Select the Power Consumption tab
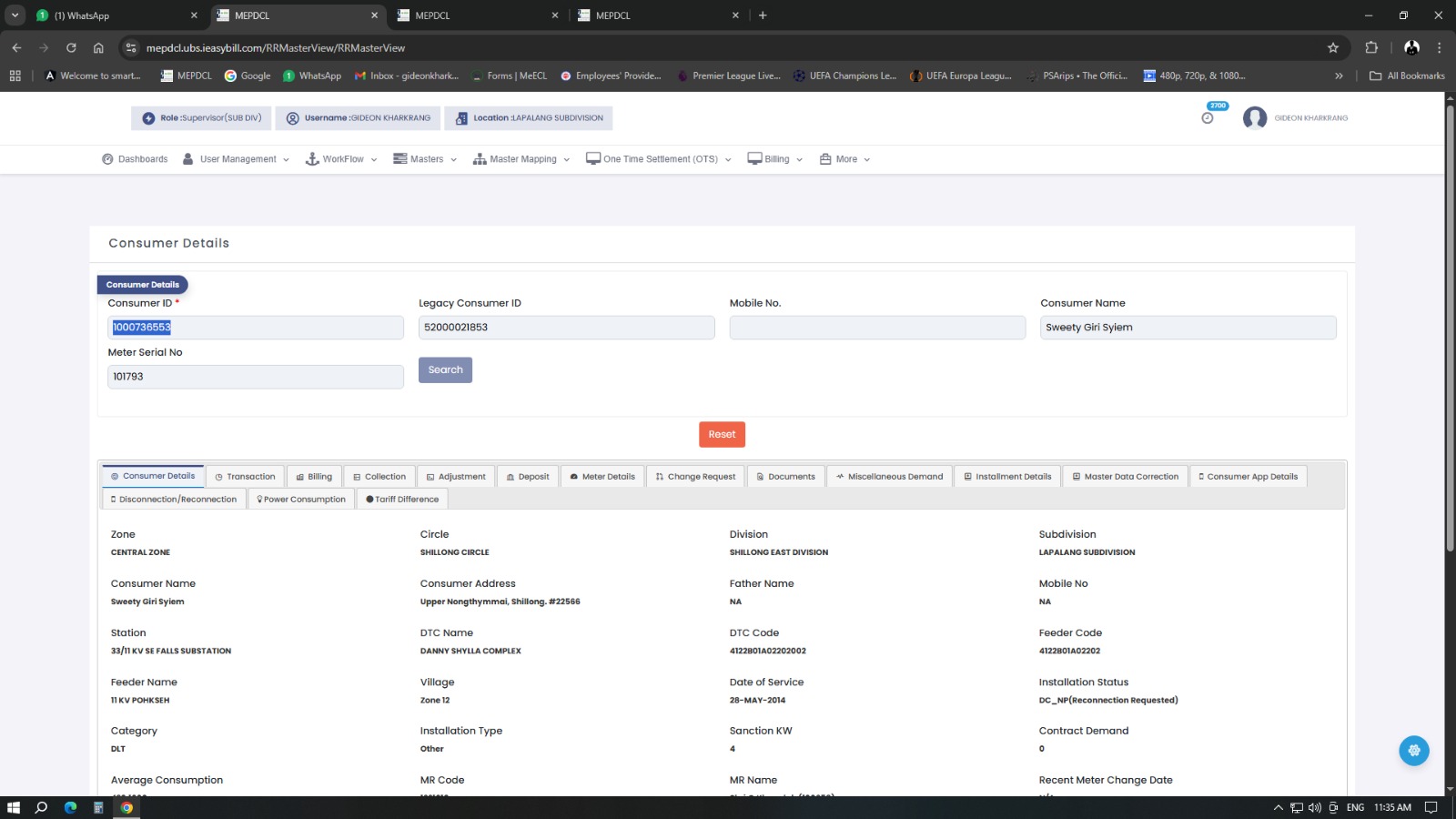The image size is (1456, 819). coord(301,500)
